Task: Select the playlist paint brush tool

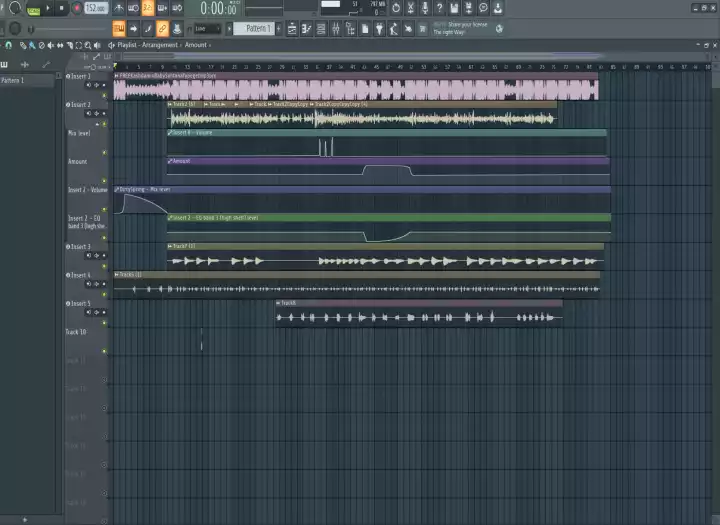Action: [32, 45]
